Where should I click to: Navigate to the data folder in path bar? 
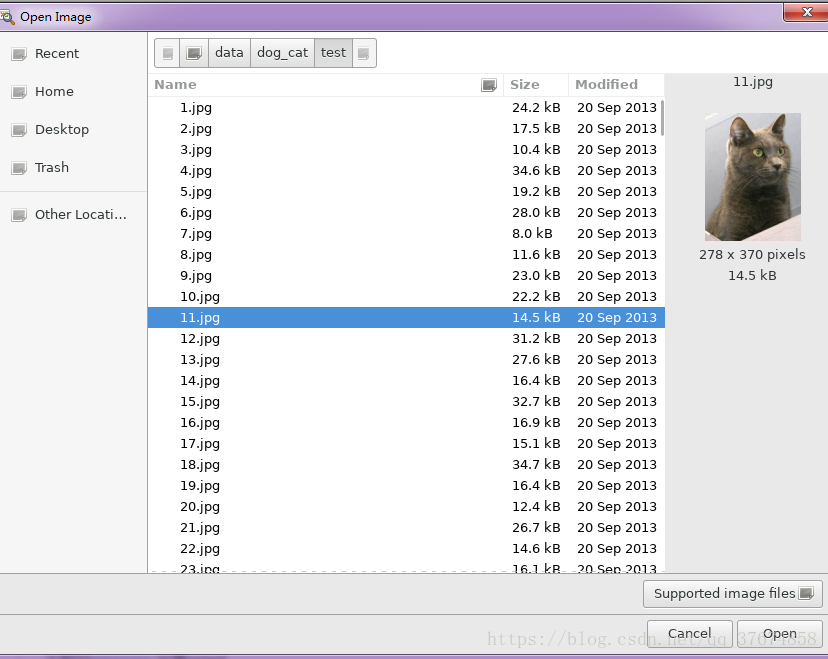pos(229,53)
